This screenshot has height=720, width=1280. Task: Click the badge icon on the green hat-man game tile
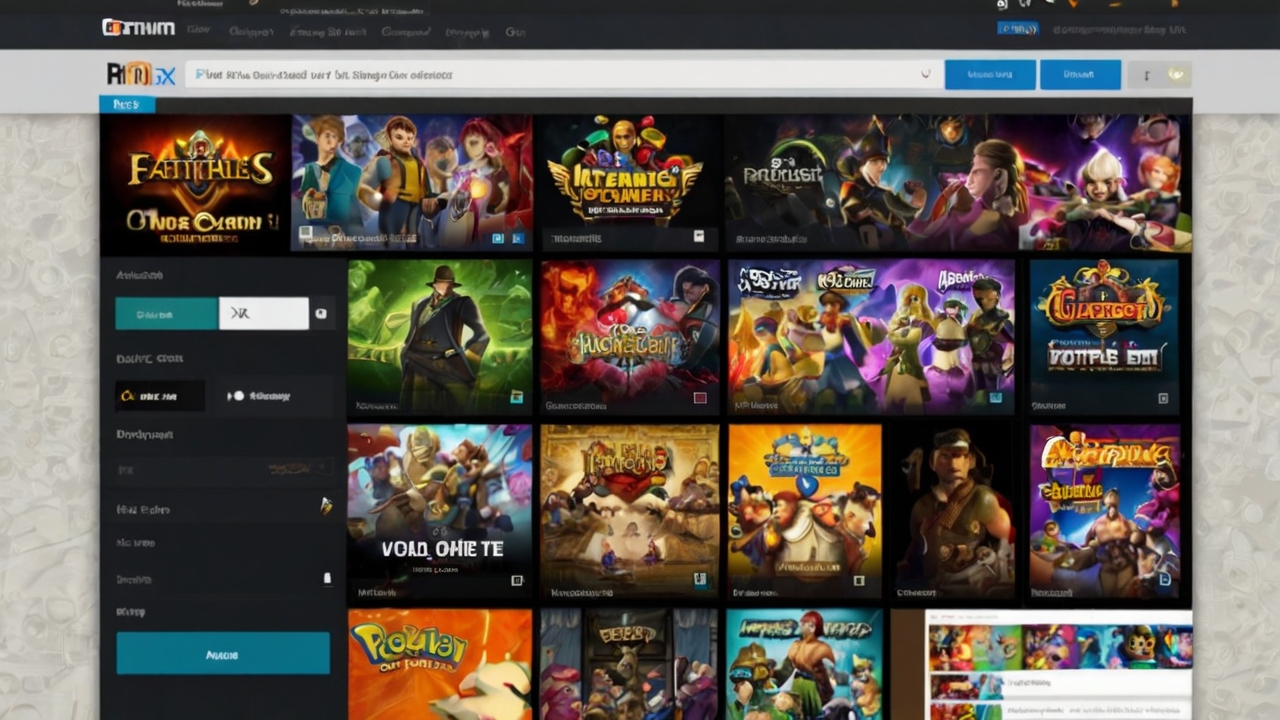(516, 397)
